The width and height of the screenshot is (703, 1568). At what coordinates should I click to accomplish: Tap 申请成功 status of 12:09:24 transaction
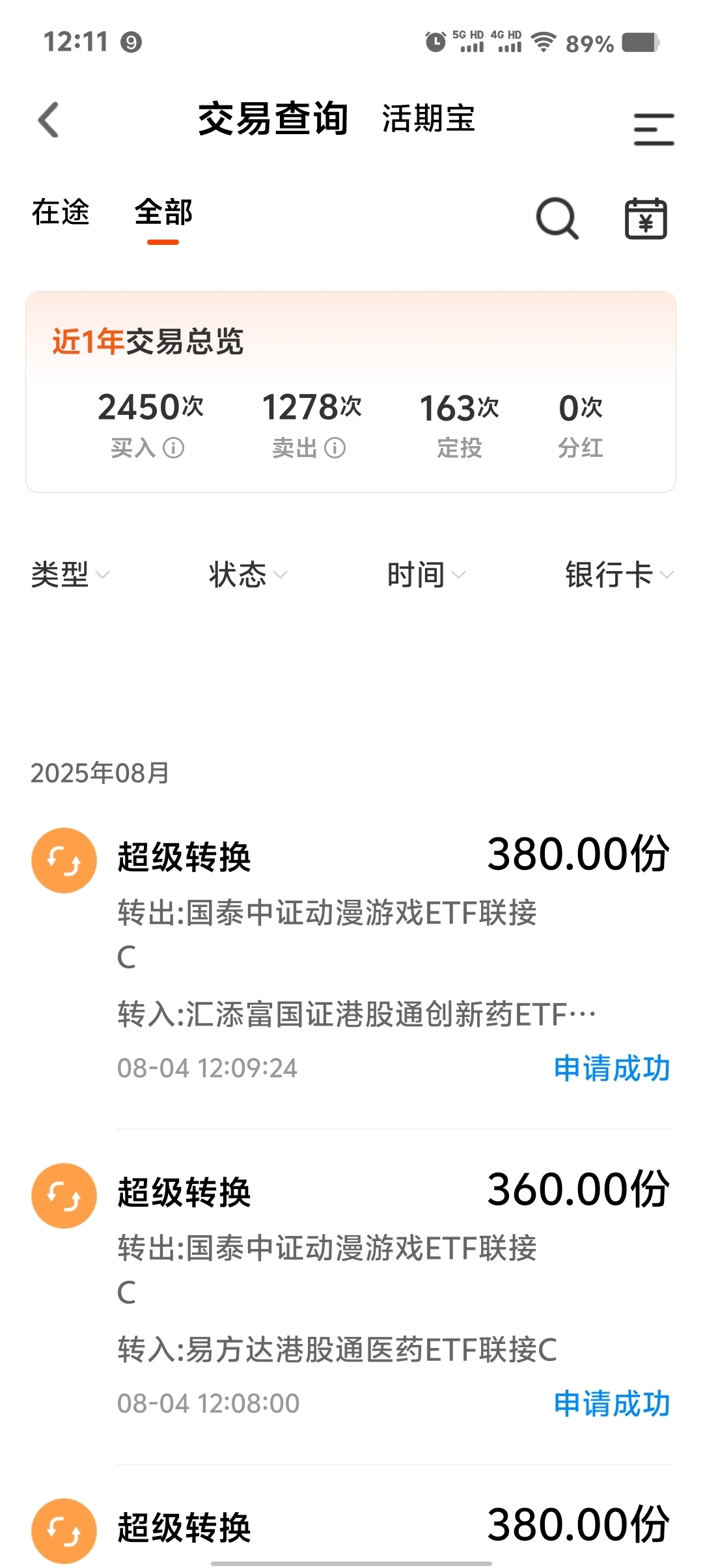[x=612, y=1069]
